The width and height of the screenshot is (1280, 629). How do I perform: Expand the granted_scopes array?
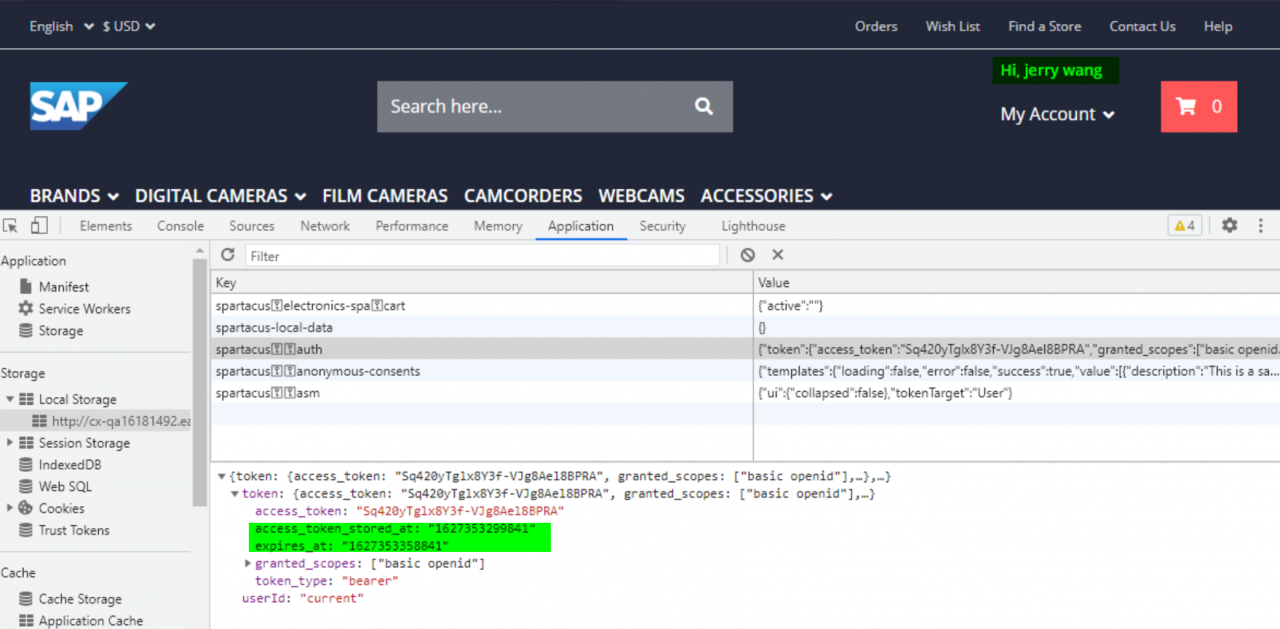[248, 564]
